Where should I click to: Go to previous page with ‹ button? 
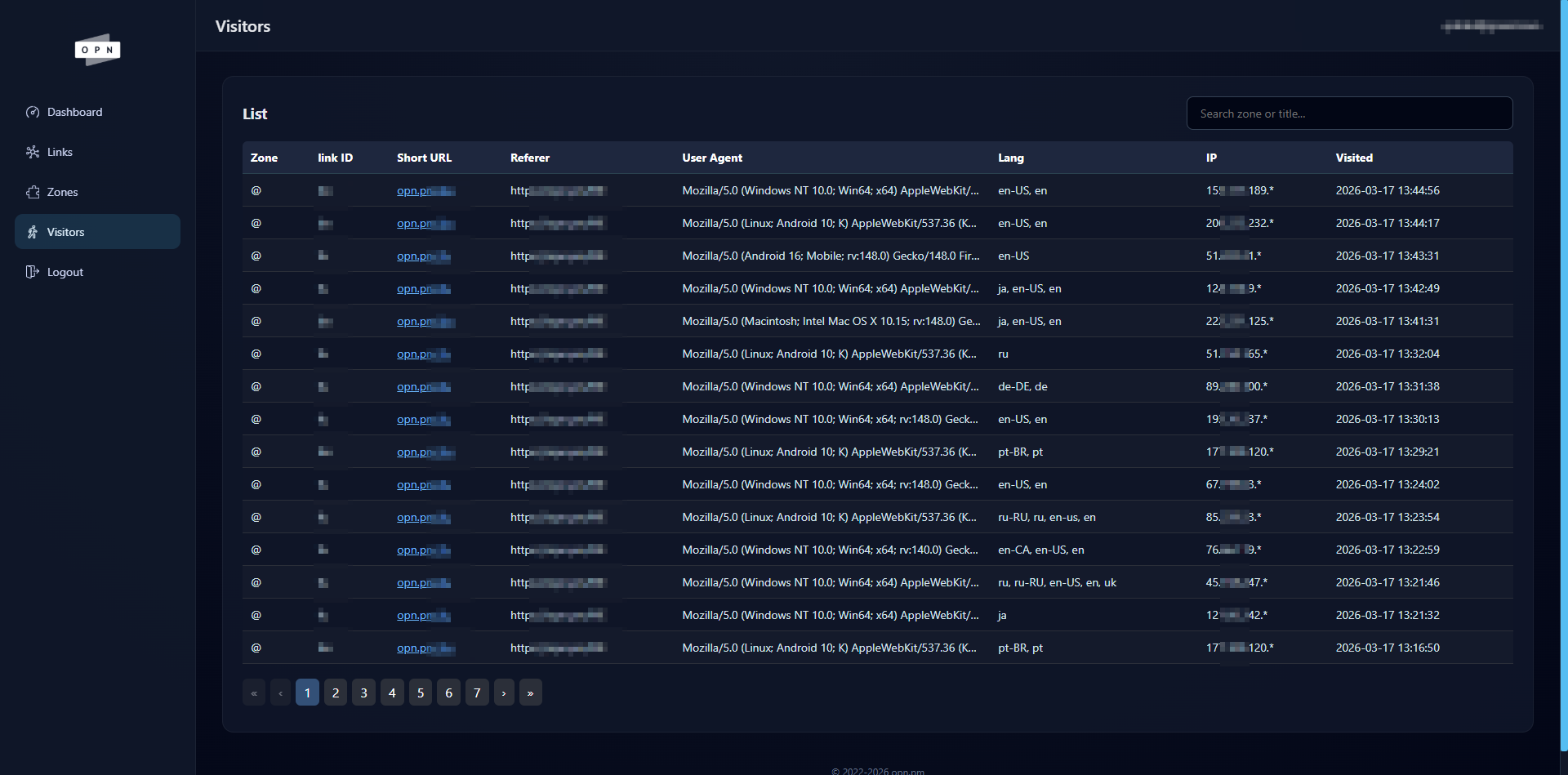coord(280,693)
